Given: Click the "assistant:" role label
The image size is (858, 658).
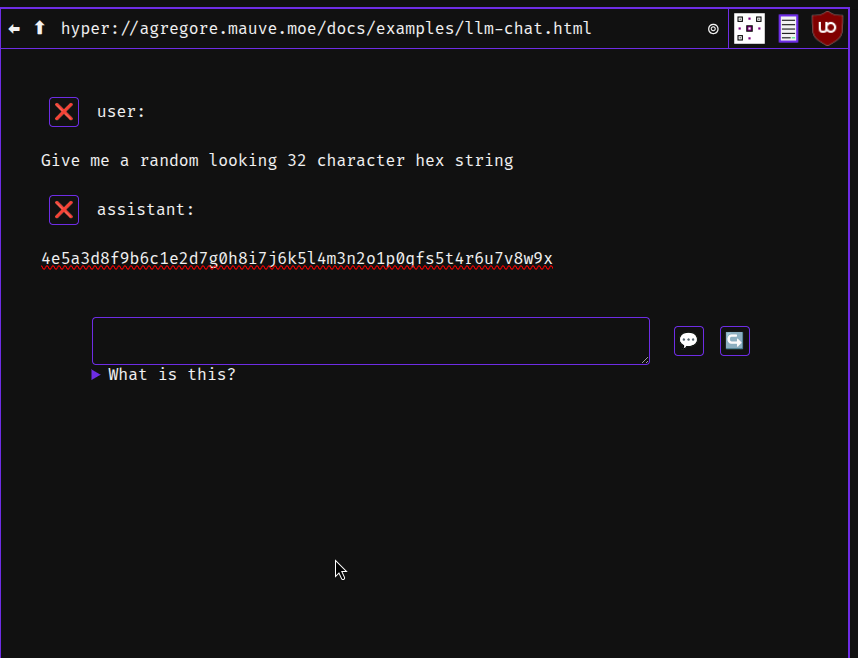Looking at the screenshot, I should click(146, 210).
